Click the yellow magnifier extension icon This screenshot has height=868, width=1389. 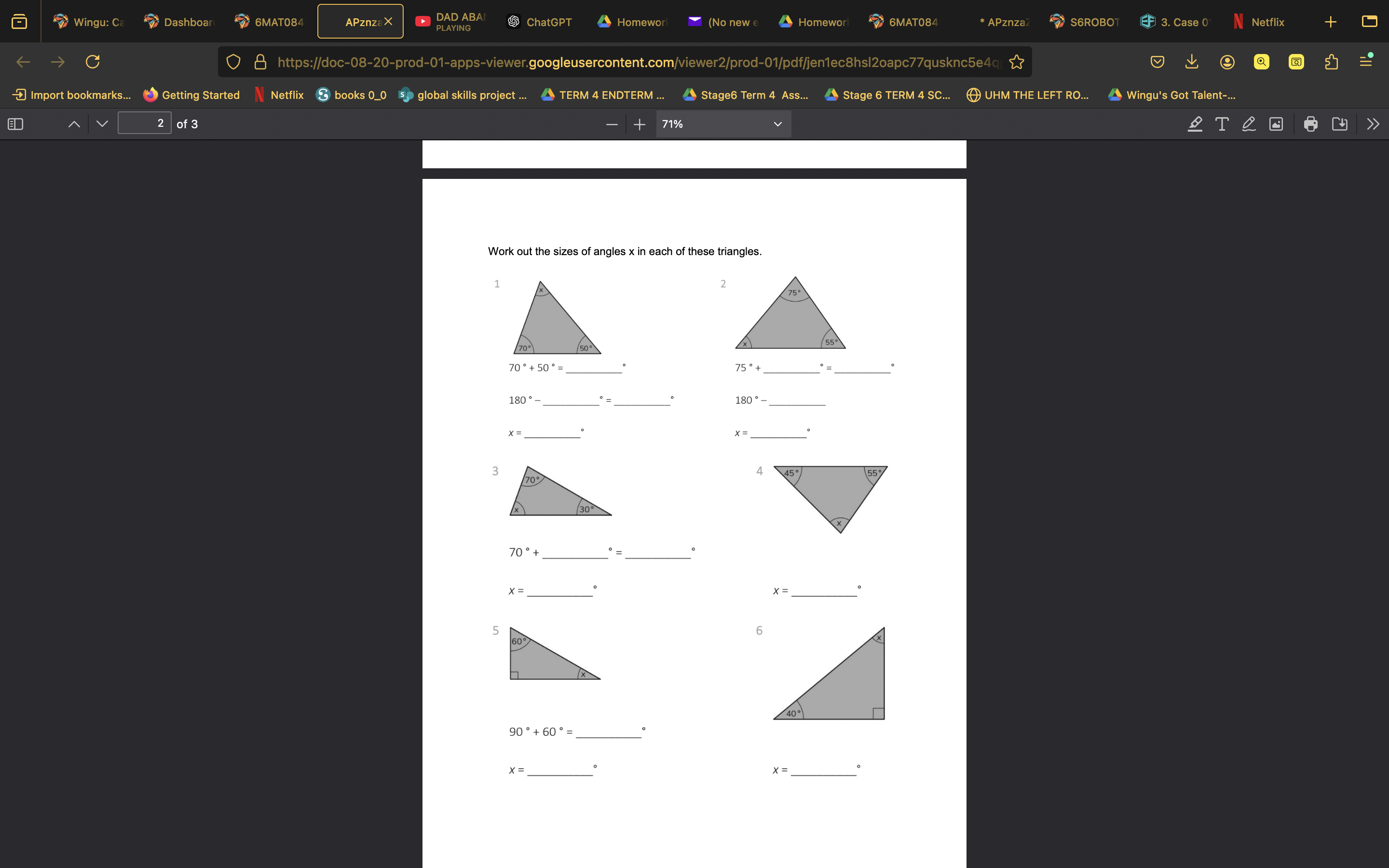pyautogui.click(x=1262, y=62)
